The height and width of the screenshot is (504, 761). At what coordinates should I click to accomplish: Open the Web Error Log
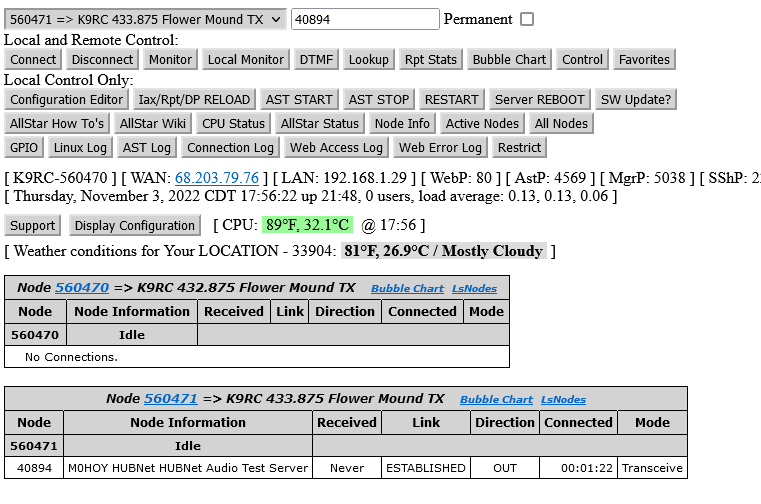click(440, 147)
